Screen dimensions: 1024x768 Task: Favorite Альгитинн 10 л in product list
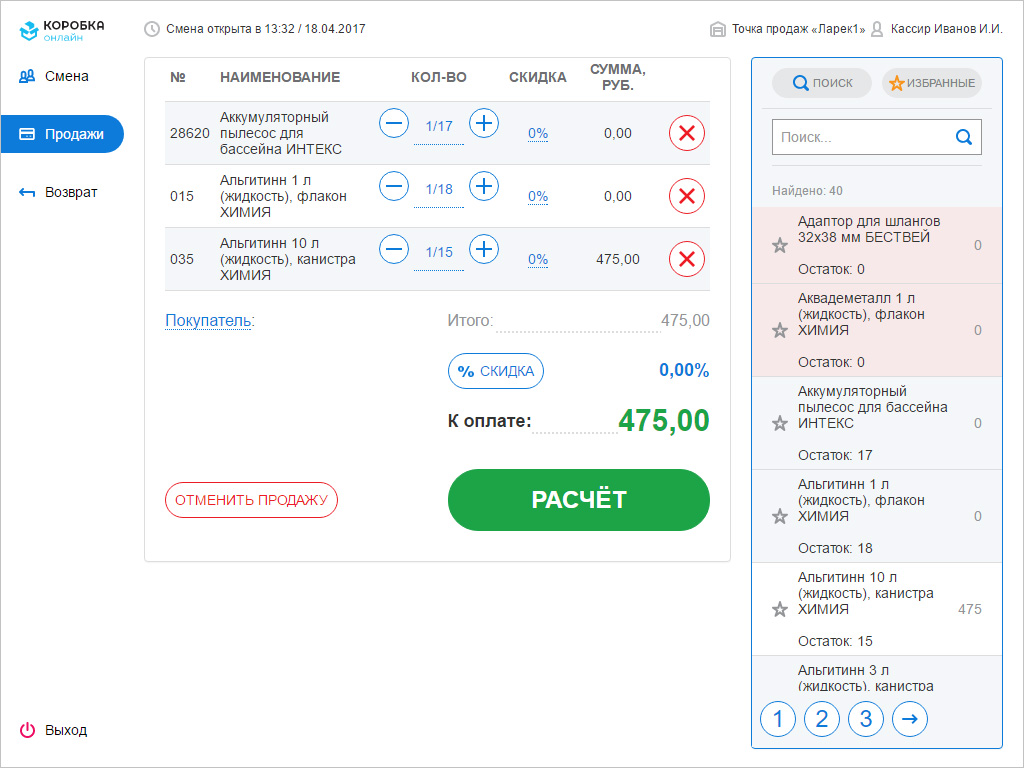tap(780, 610)
